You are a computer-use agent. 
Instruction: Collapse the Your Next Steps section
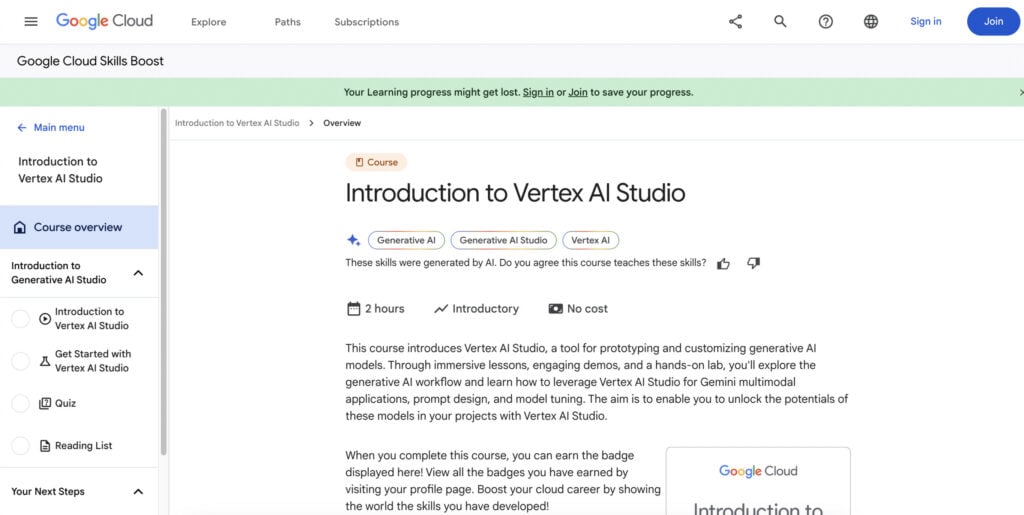tap(138, 492)
